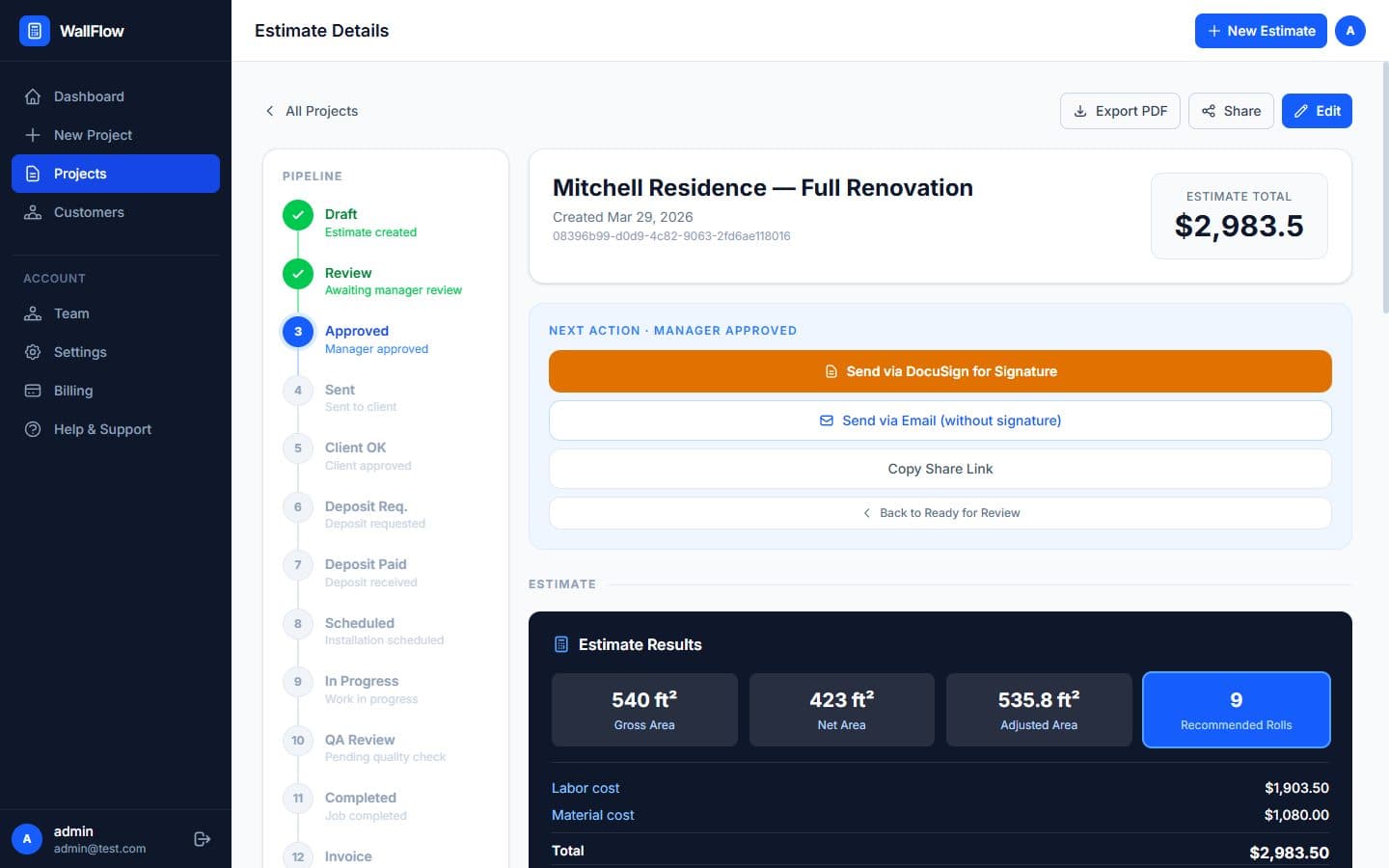Screen dimensions: 1389x868
Task: Open the Projects sidebar item
Action: pyautogui.click(x=116, y=174)
